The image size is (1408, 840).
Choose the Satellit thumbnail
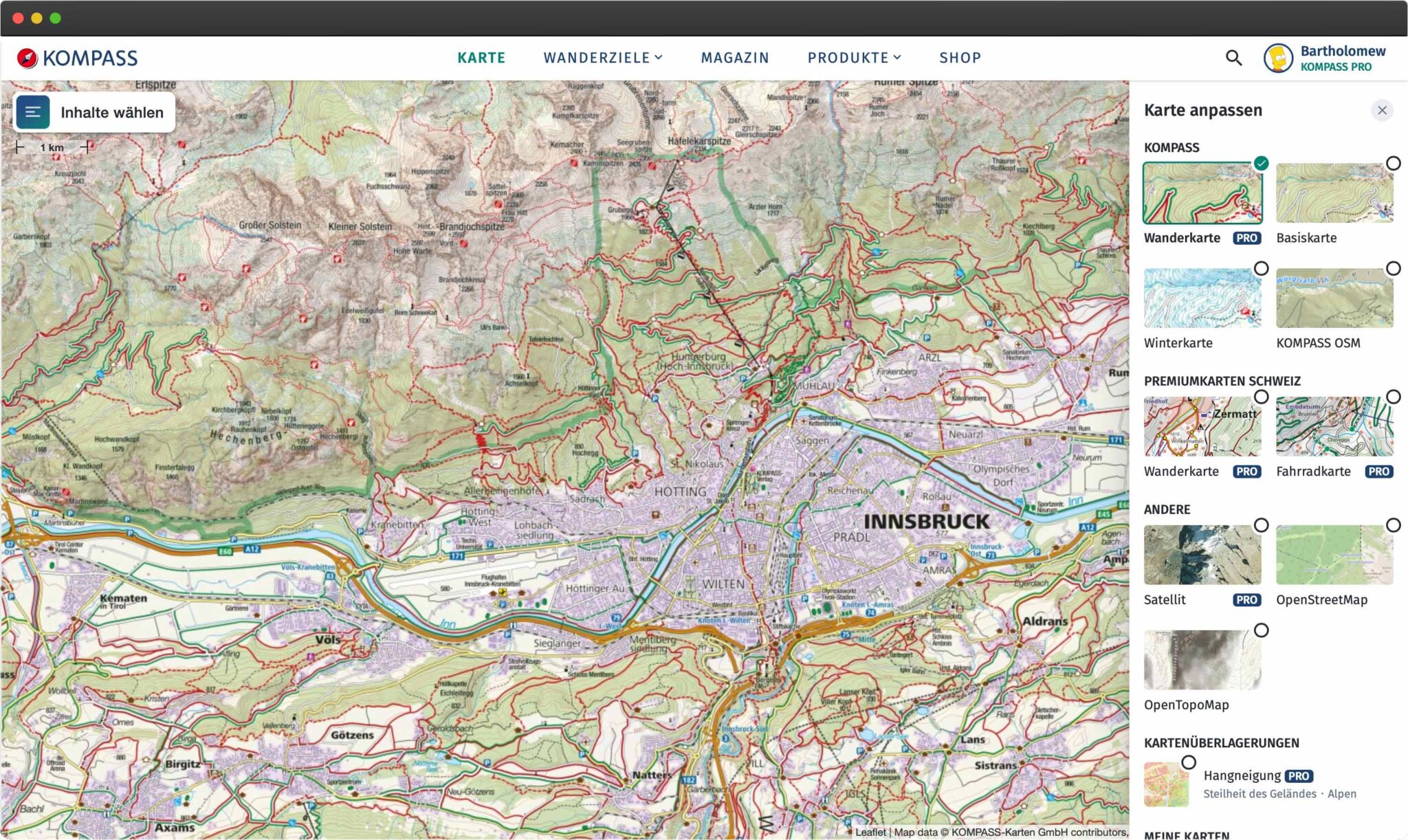coord(1202,555)
